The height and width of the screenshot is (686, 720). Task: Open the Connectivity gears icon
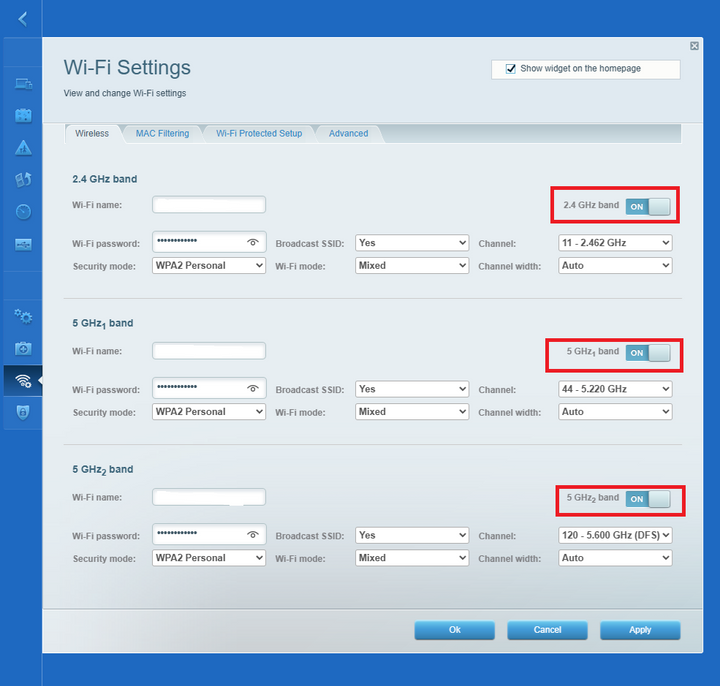(23, 316)
